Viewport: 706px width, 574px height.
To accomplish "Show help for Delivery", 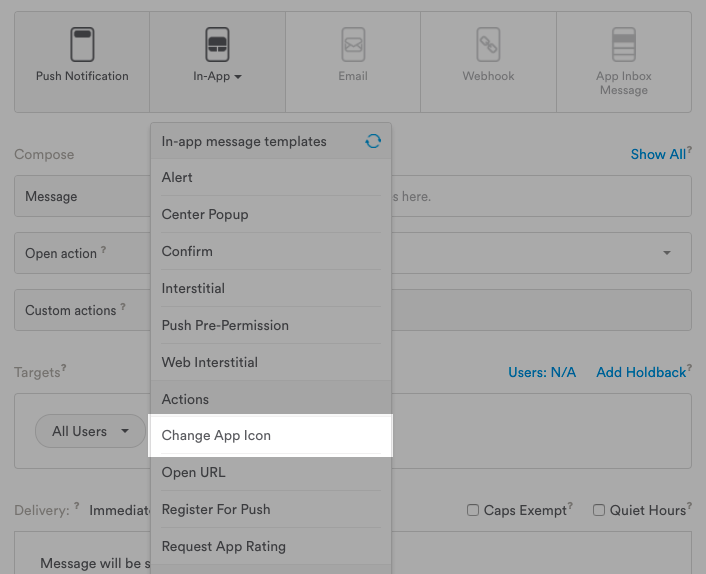I will [77, 506].
